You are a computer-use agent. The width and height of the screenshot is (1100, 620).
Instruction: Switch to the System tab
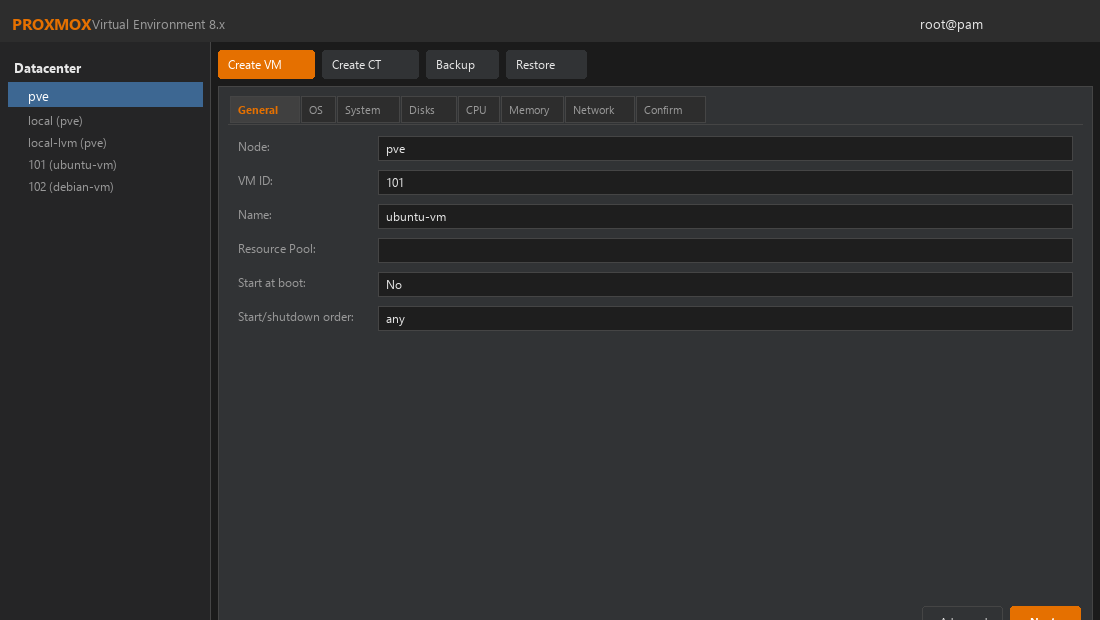coord(368,110)
